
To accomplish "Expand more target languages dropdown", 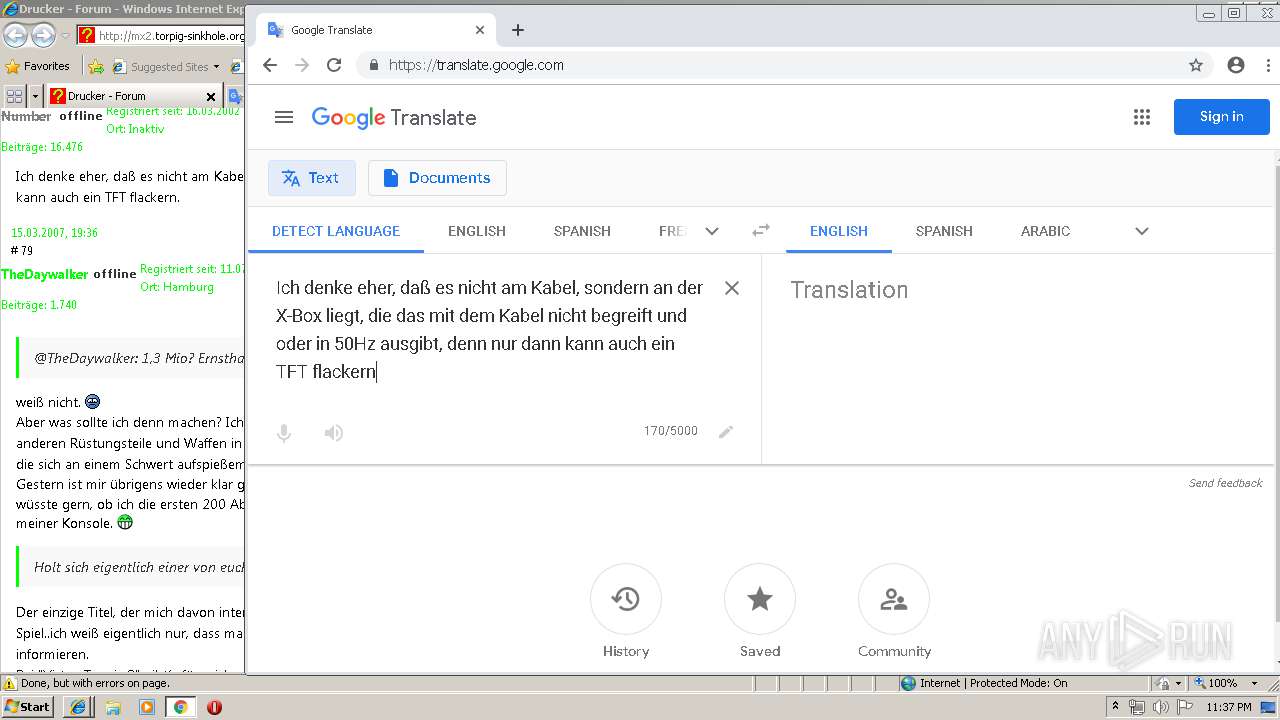I will (x=1142, y=231).
